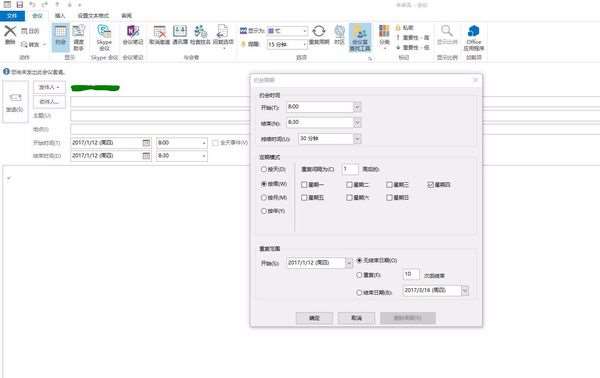Check the Monday (星期一) checkbox
This screenshot has width=600, height=378.
[x=304, y=185]
